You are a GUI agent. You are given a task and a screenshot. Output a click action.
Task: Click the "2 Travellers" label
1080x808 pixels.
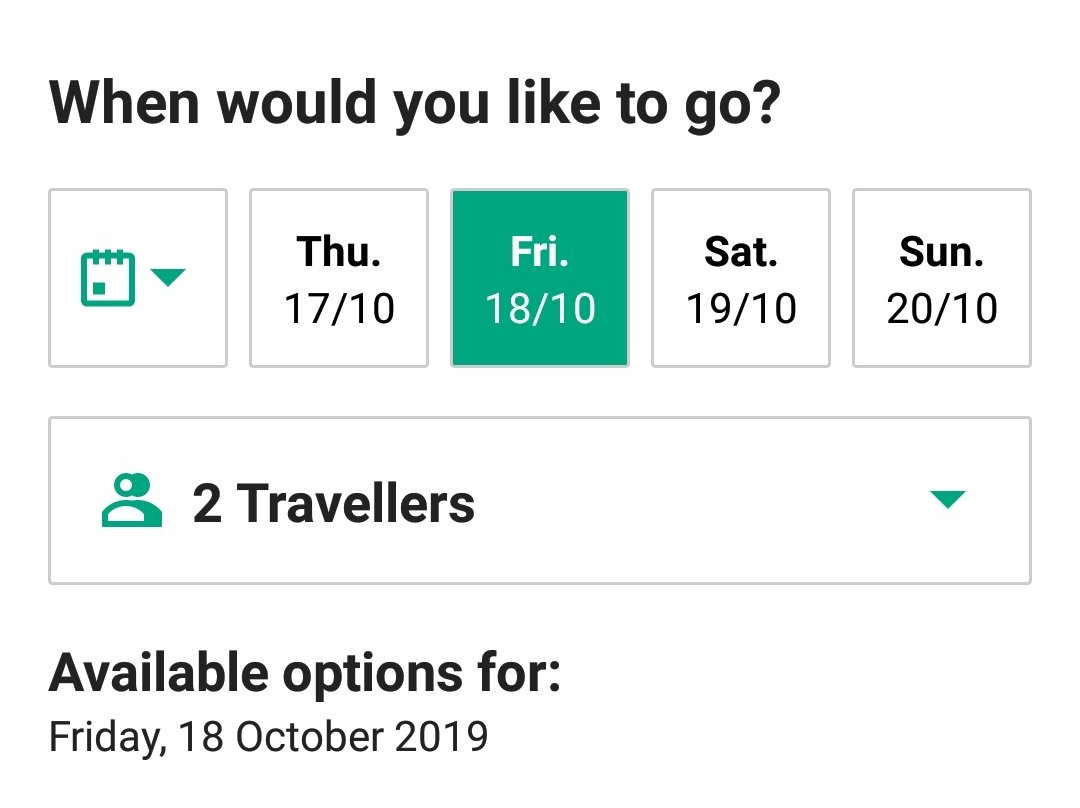333,503
